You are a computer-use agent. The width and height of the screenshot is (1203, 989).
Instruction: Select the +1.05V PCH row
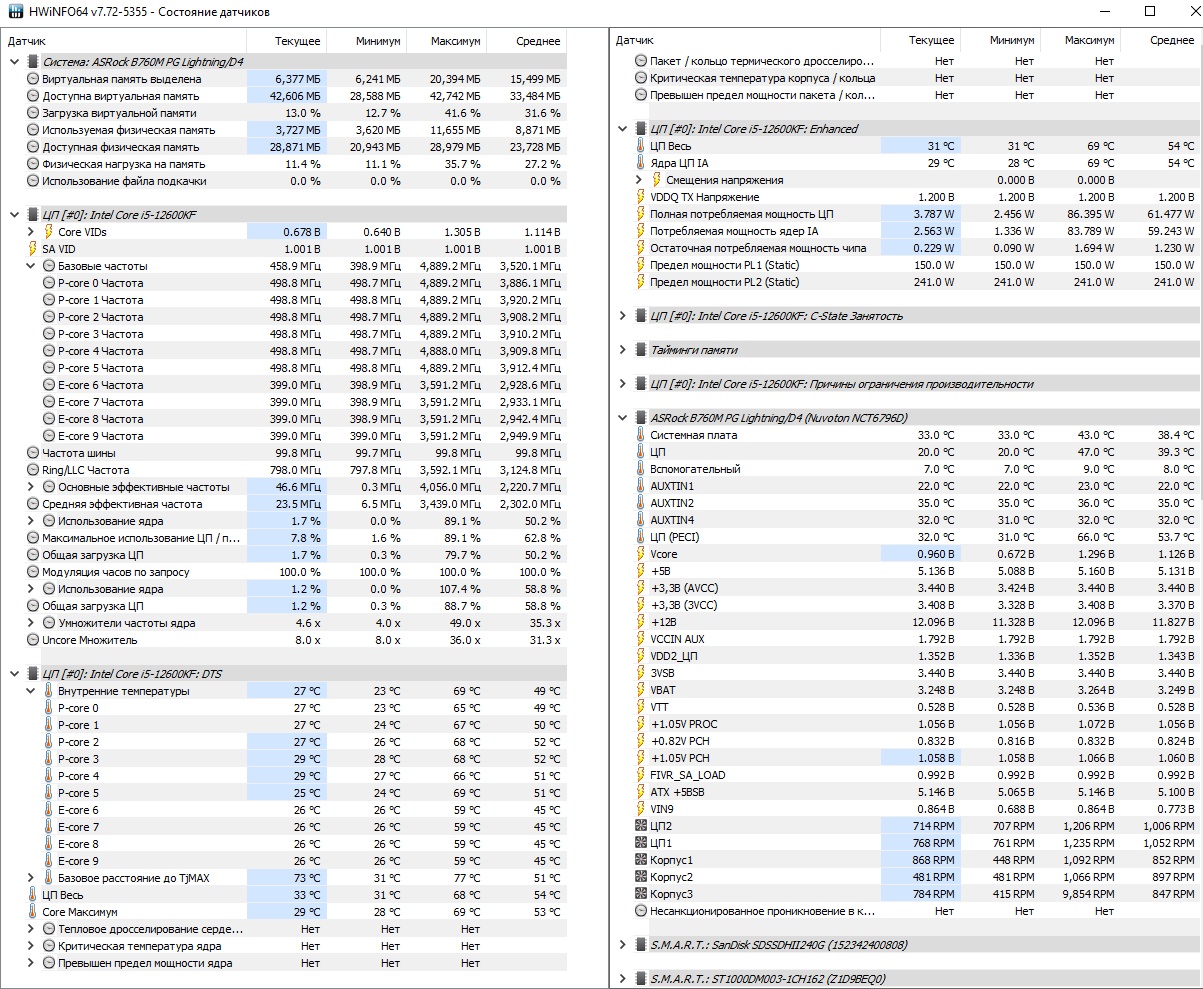click(906, 758)
